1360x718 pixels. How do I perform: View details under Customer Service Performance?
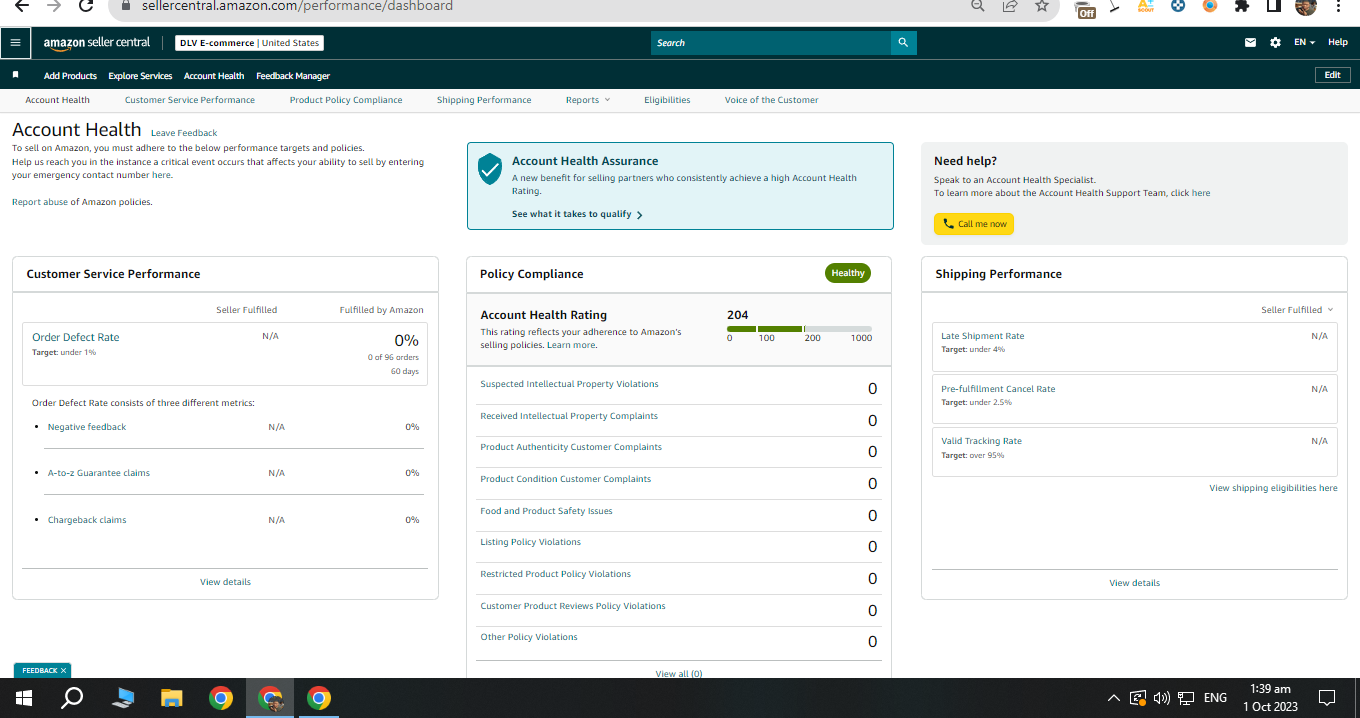pos(225,582)
